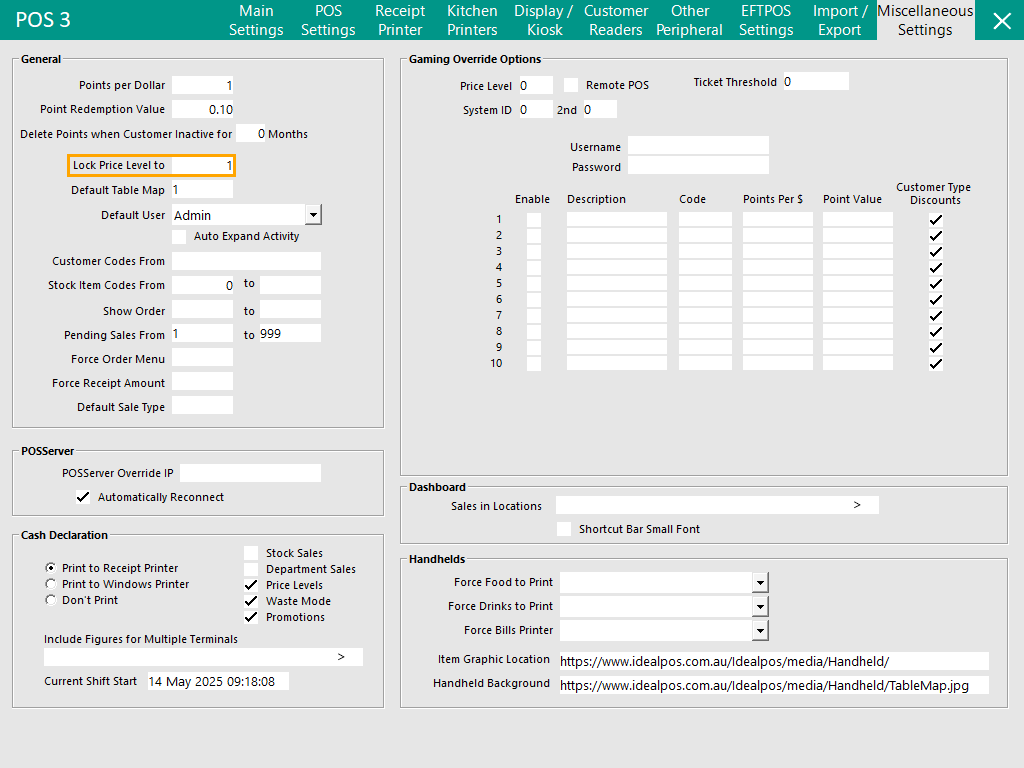Close the POS 3 settings window
Image resolution: width=1024 pixels, height=768 pixels.
point(1001,20)
